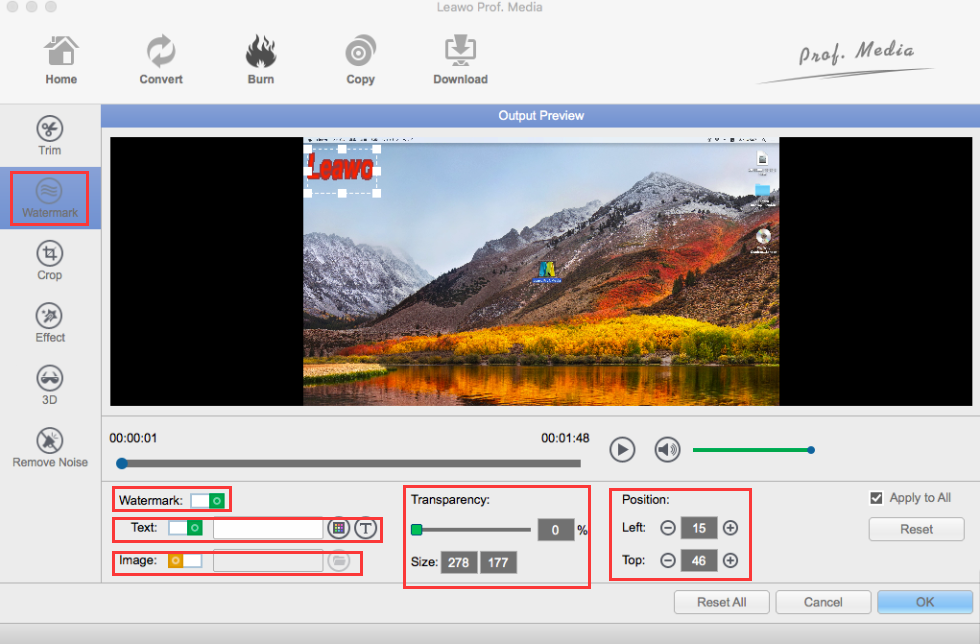This screenshot has height=644, width=980.
Task: Enable the Image watermark switch
Action: 185,560
